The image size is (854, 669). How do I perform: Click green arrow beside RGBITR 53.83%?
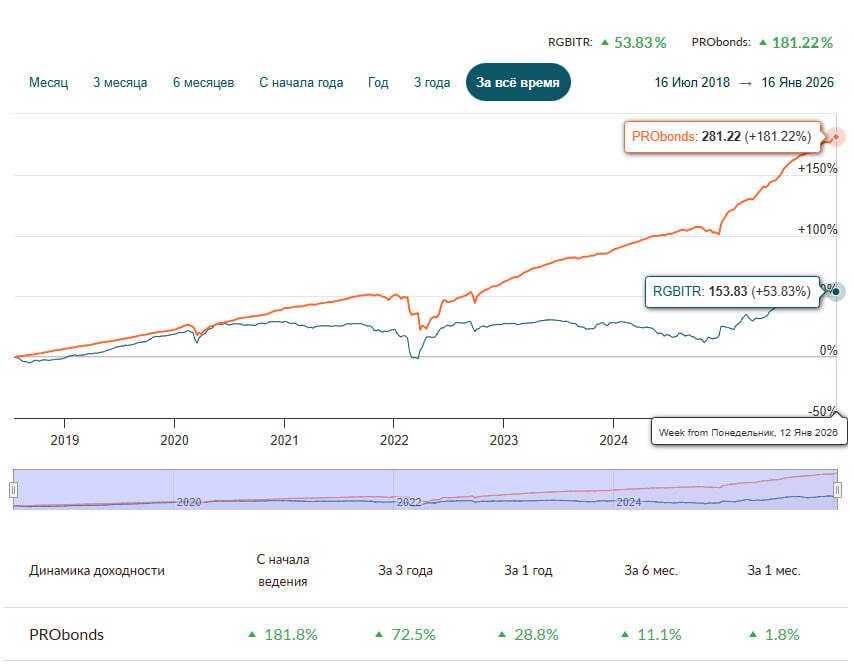[605, 43]
